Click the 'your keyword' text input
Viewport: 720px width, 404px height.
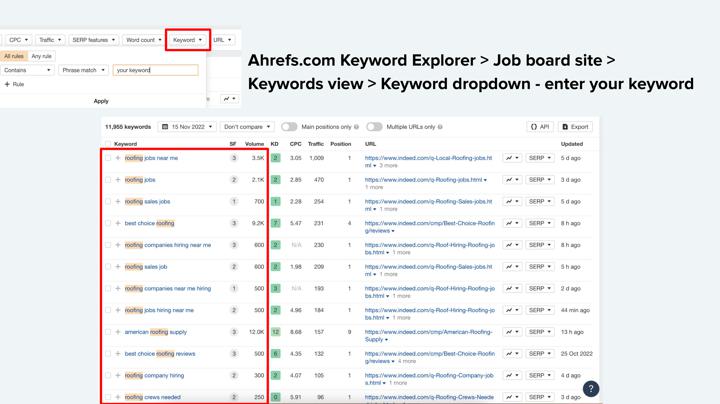click(x=156, y=70)
